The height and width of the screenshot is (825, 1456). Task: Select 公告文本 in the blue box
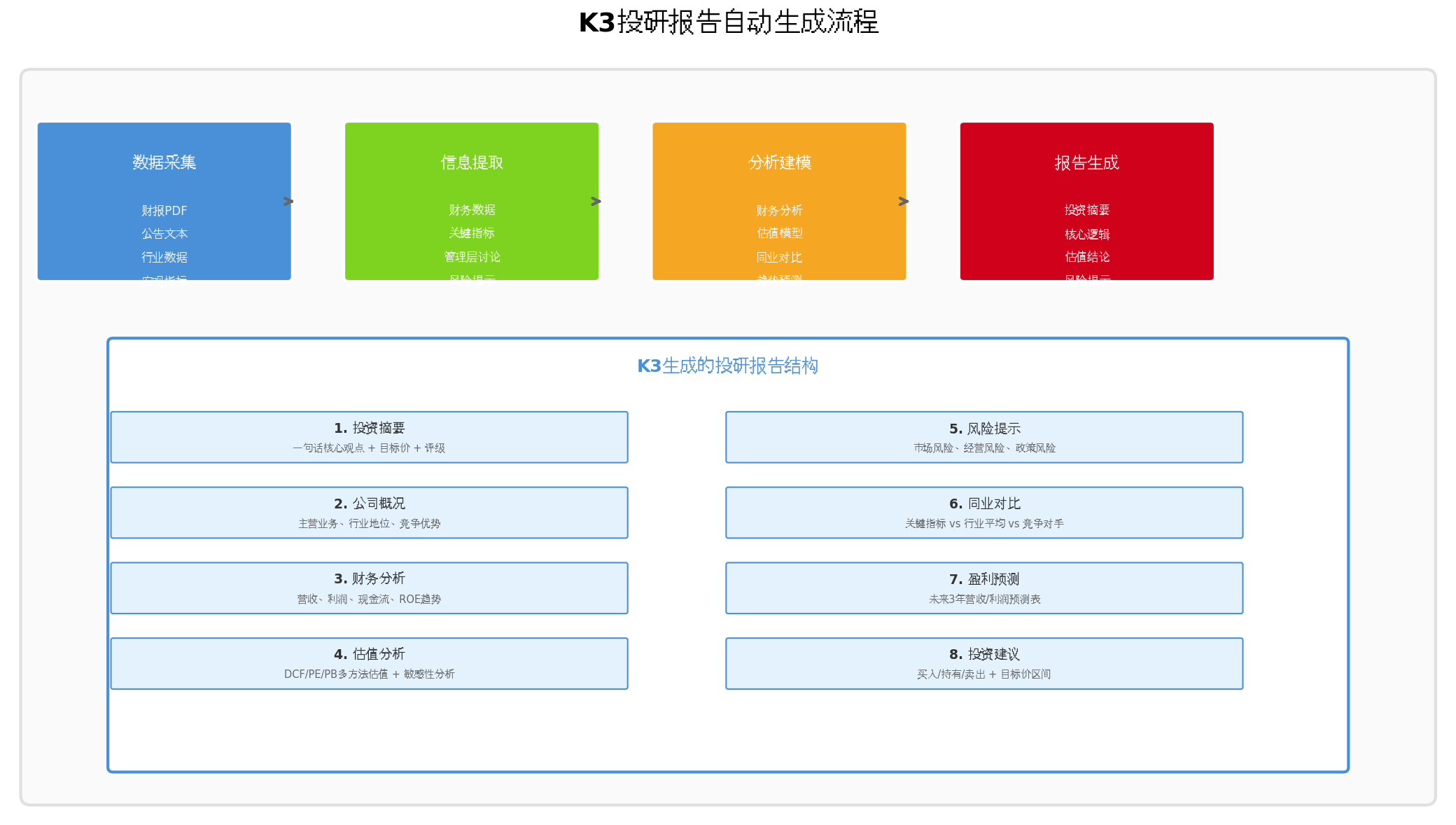coord(164,234)
